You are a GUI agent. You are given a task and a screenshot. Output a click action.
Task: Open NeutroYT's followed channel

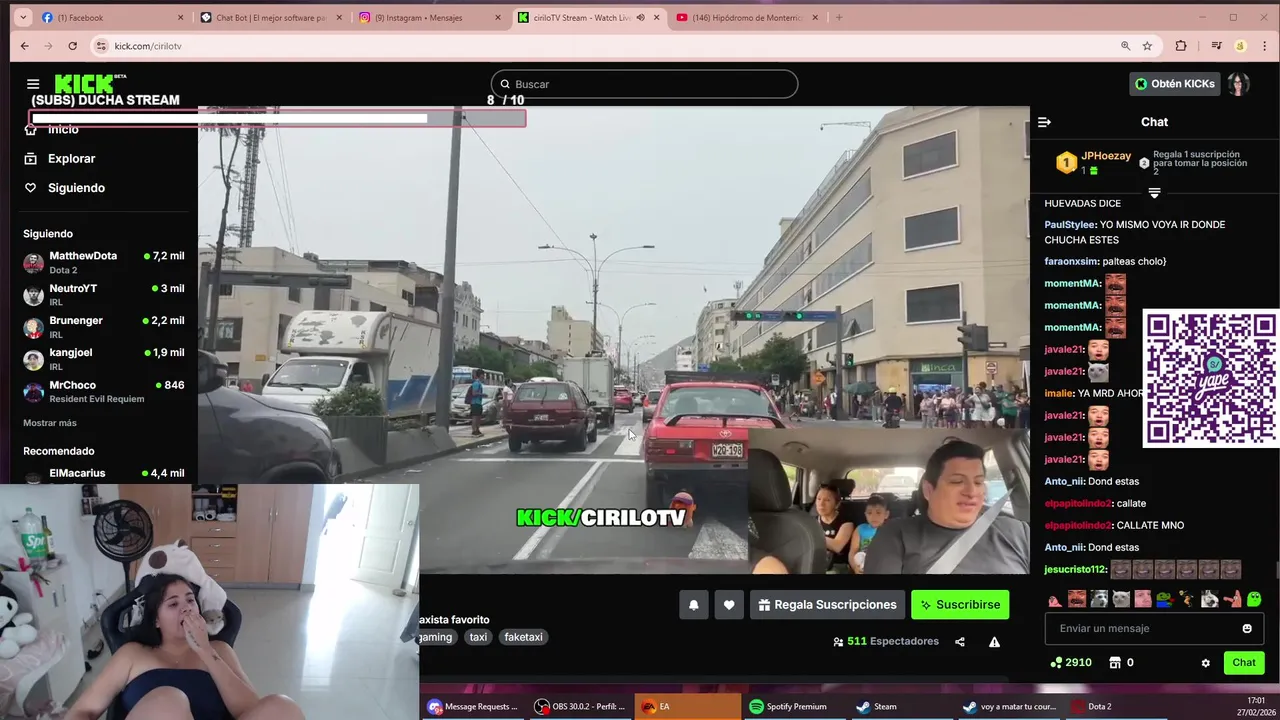(x=104, y=295)
